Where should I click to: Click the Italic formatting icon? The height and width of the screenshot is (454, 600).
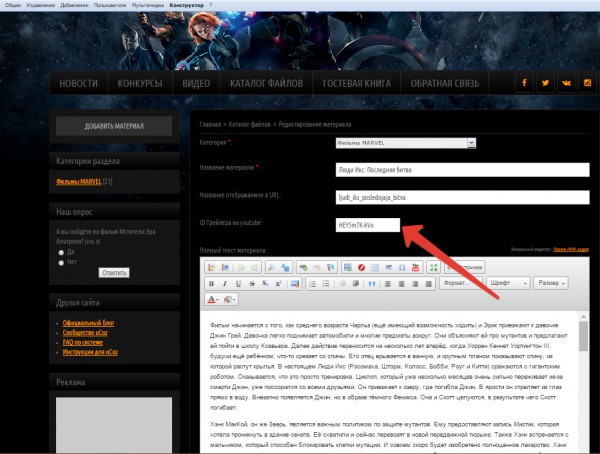[x=225, y=284]
